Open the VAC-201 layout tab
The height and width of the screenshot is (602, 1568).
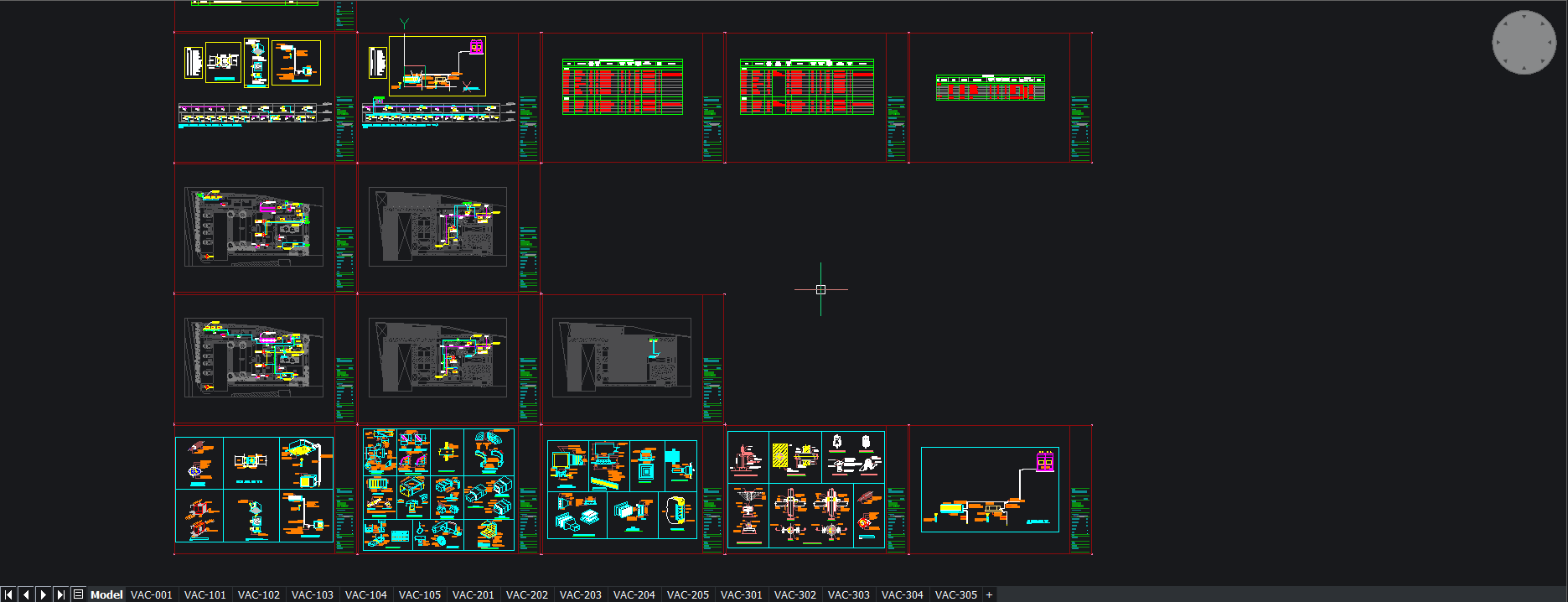[x=474, y=594]
